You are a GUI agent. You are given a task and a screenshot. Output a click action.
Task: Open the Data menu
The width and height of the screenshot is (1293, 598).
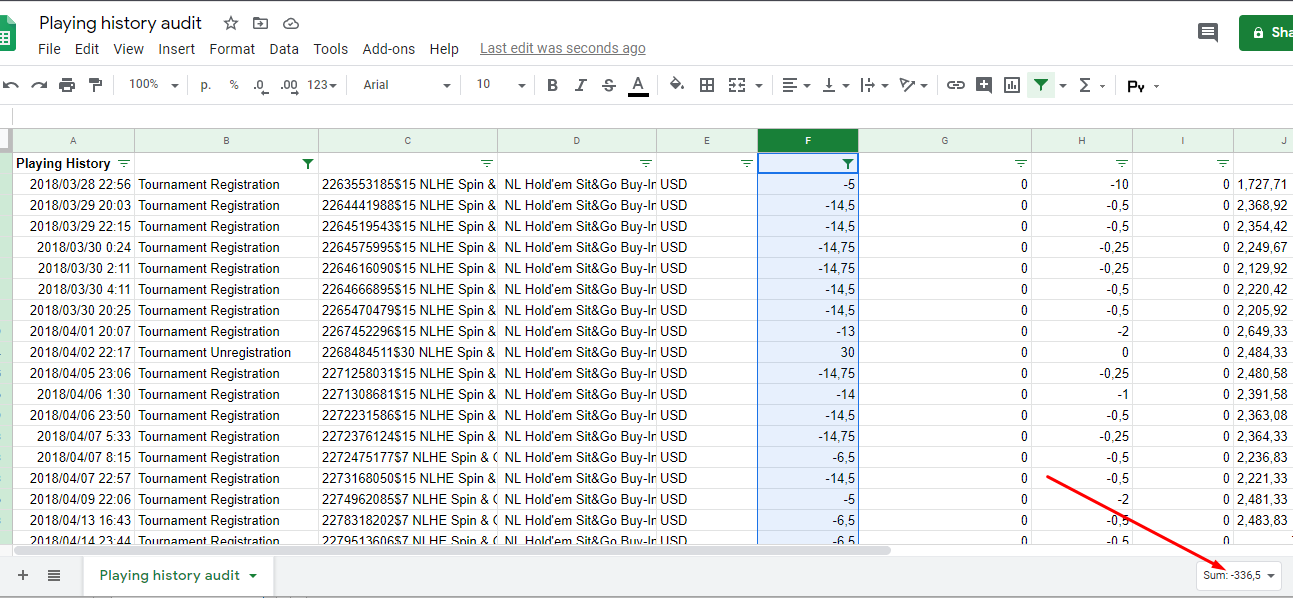284,49
